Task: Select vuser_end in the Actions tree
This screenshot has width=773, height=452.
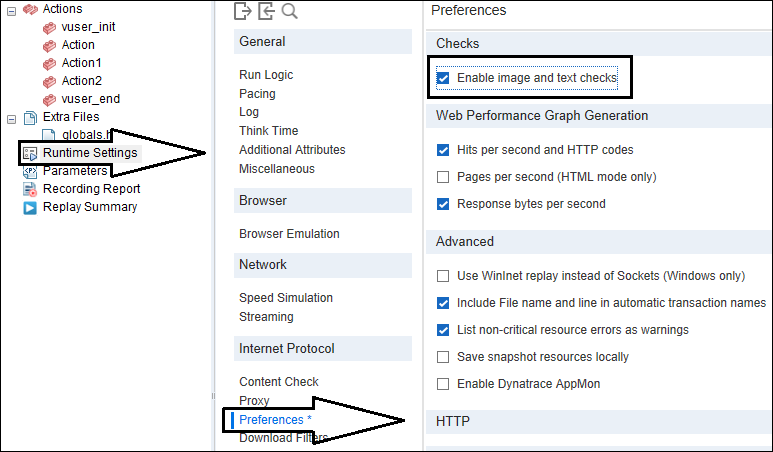Action: pyautogui.click(x=90, y=99)
